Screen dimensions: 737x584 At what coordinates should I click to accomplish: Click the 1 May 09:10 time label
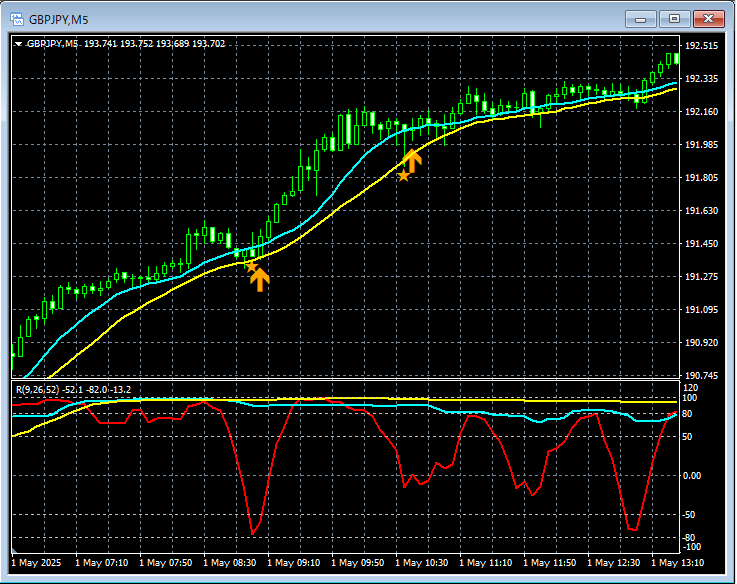tap(294, 563)
